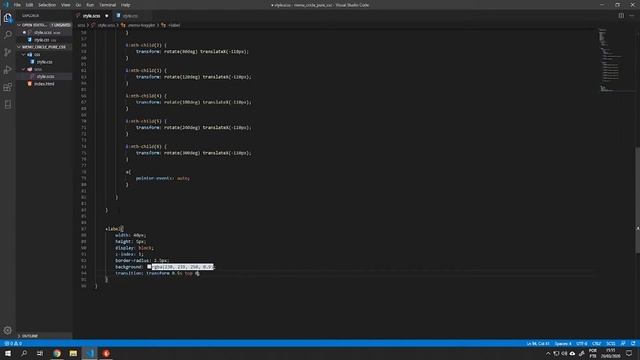
Task: Open the Run and Debug view
Action: [x=8, y=70]
